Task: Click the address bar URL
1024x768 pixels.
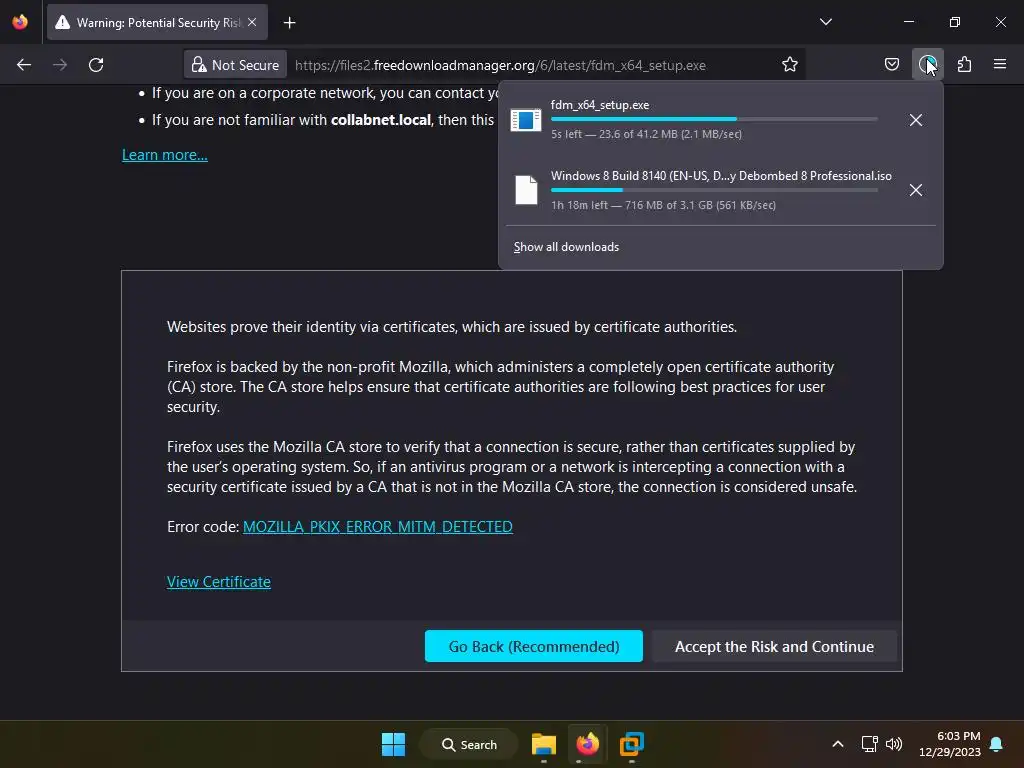Action: [500, 65]
